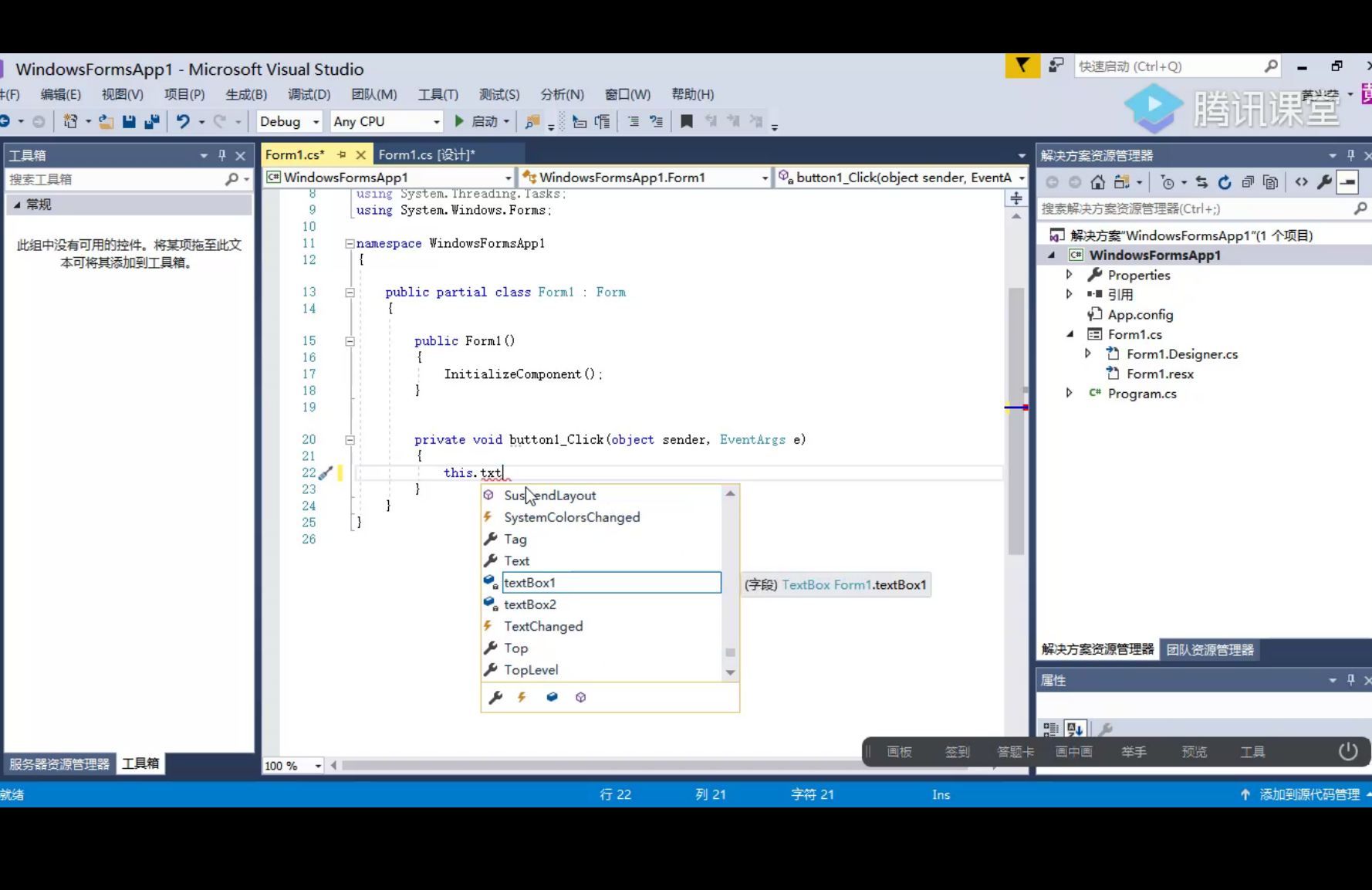Pin the toolbox panel with pushpin icon
This screenshot has height=890, width=1372.
[x=222, y=155]
